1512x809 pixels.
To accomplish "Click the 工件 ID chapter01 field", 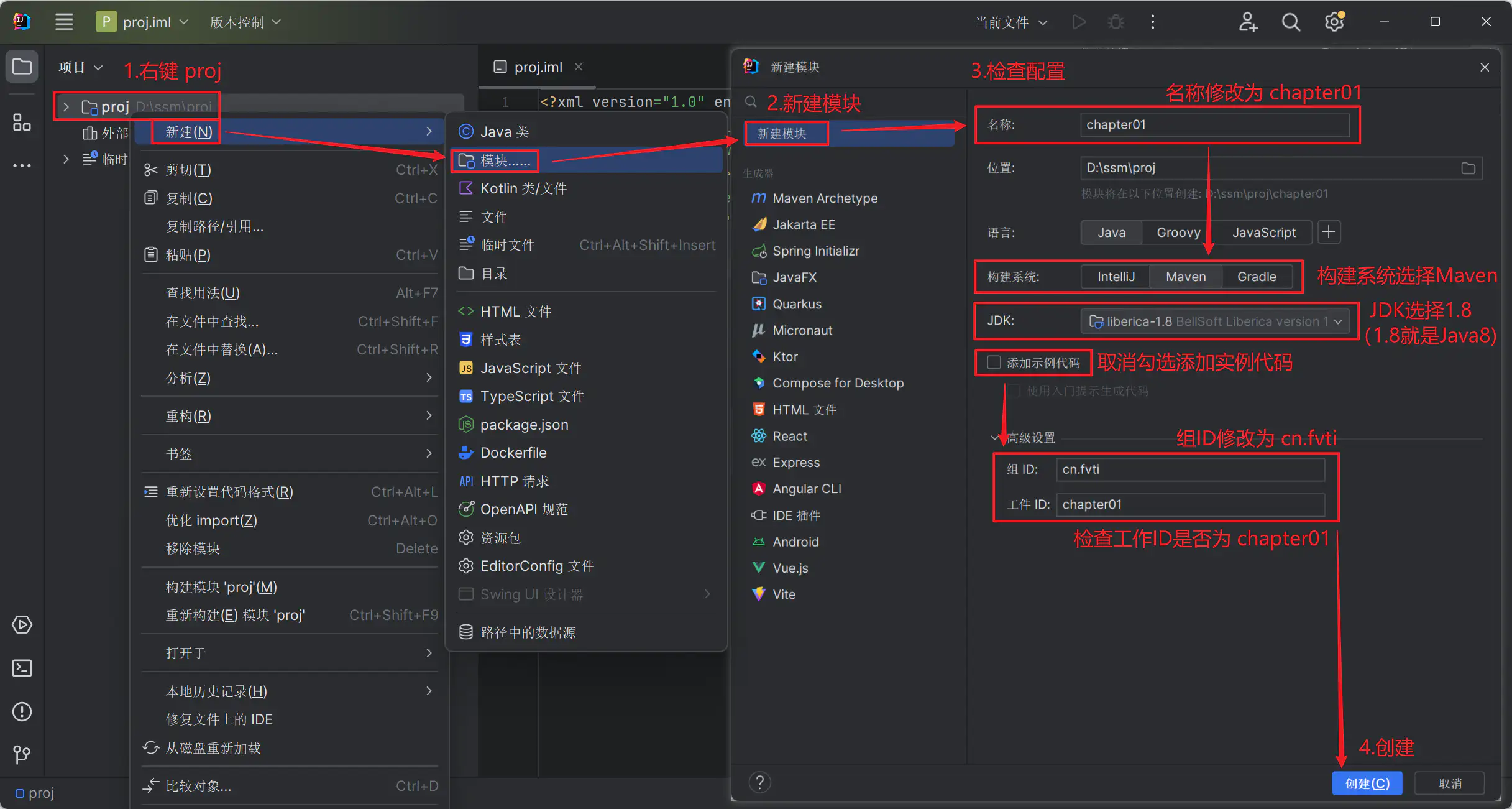I will pyautogui.click(x=1190, y=504).
